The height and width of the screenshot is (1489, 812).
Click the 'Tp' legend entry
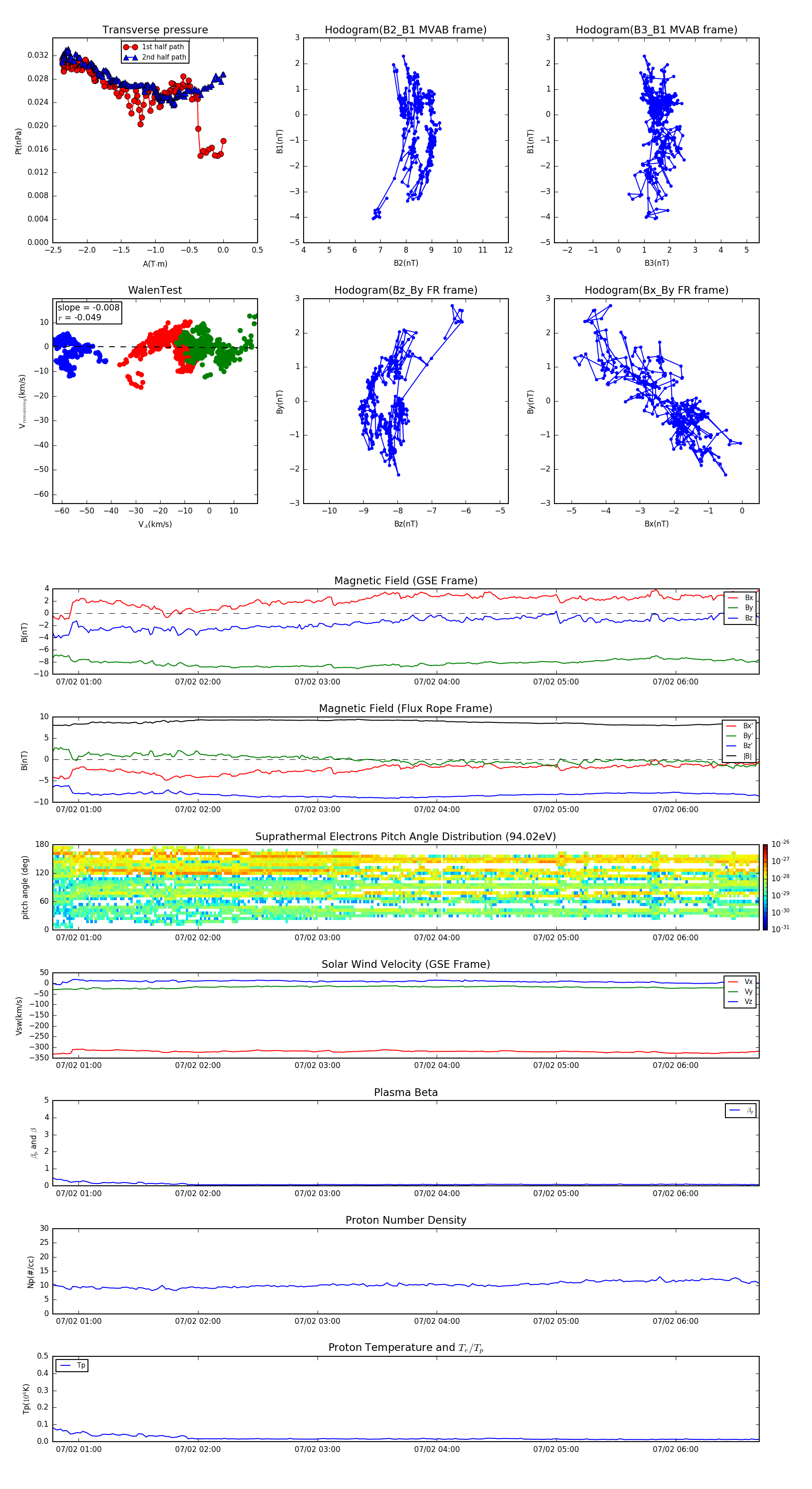[72, 1365]
